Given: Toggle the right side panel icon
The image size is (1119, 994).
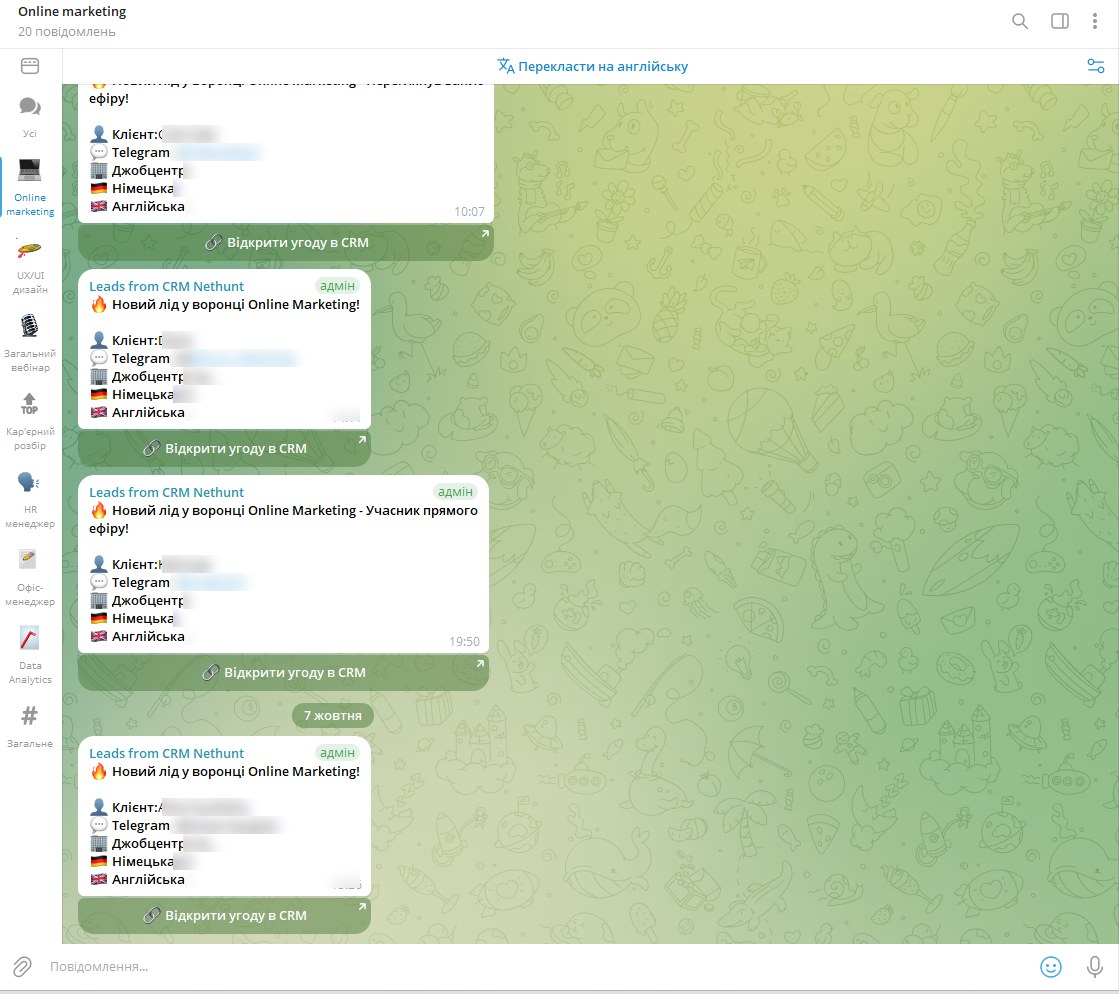Looking at the screenshot, I should click(1060, 21).
